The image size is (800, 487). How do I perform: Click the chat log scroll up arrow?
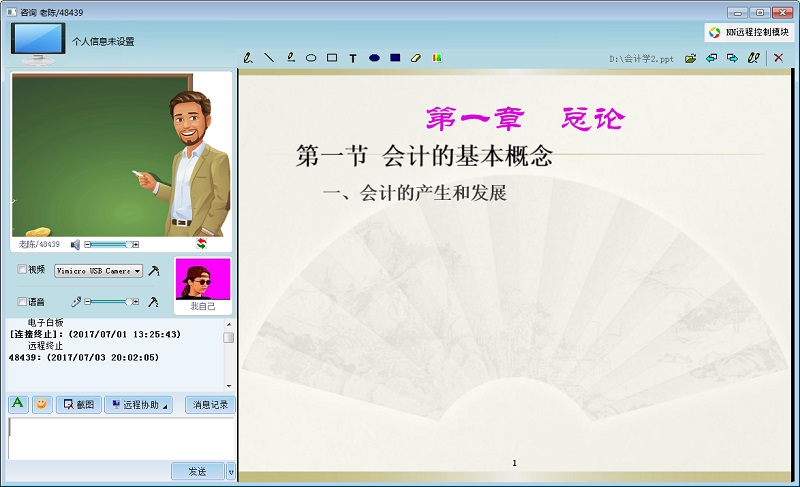pyautogui.click(x=229, y=324)
